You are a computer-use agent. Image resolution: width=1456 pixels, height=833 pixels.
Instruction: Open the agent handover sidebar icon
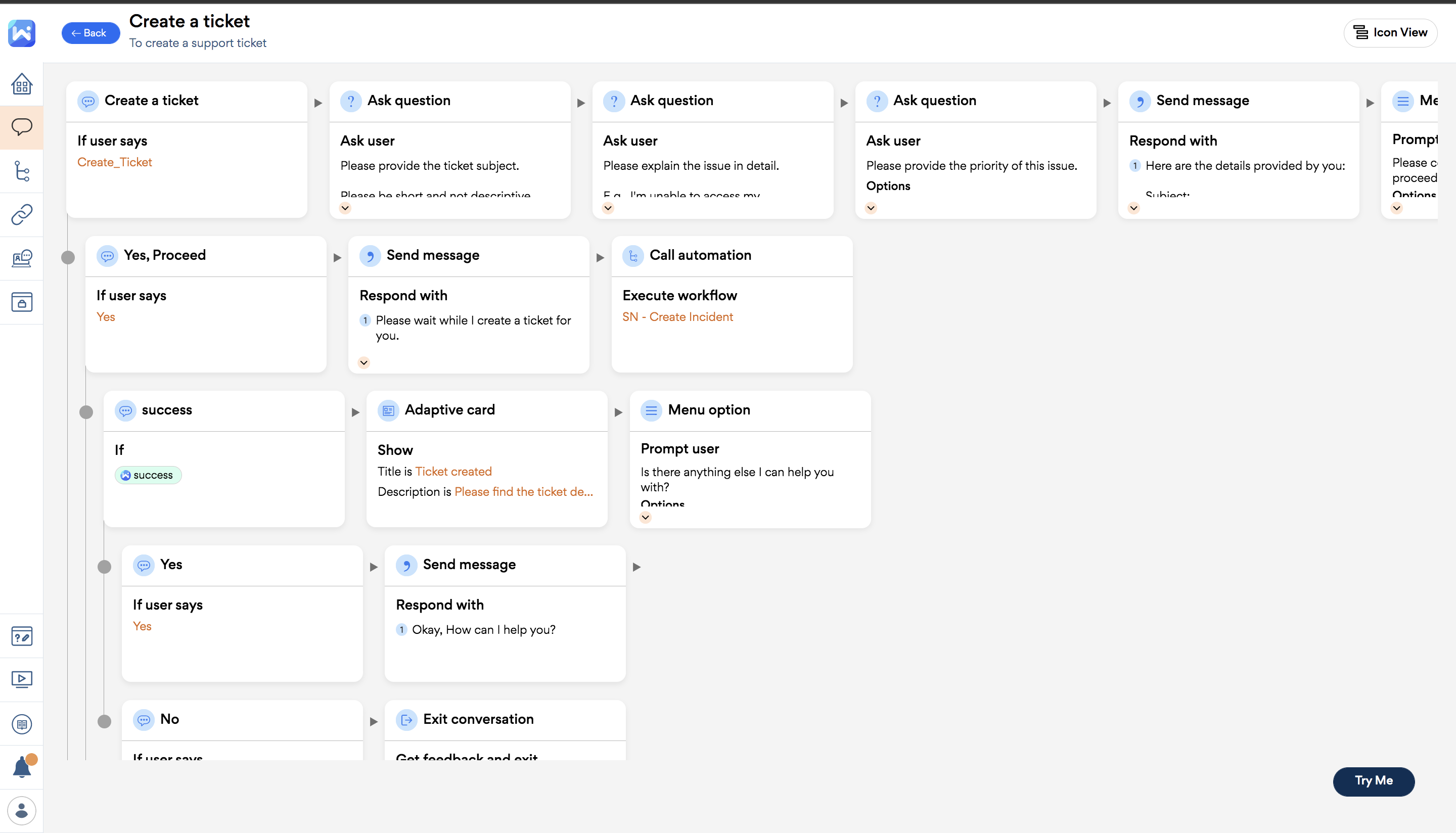point(22,258)
